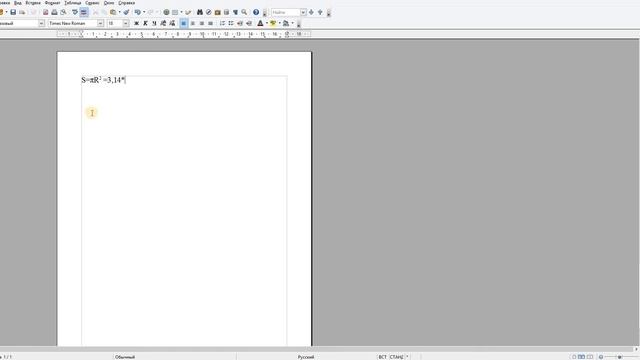Expand the font size dropdown
Image resolution: width=640 pixels, height=360 pixels.
[x=126, y=23]
